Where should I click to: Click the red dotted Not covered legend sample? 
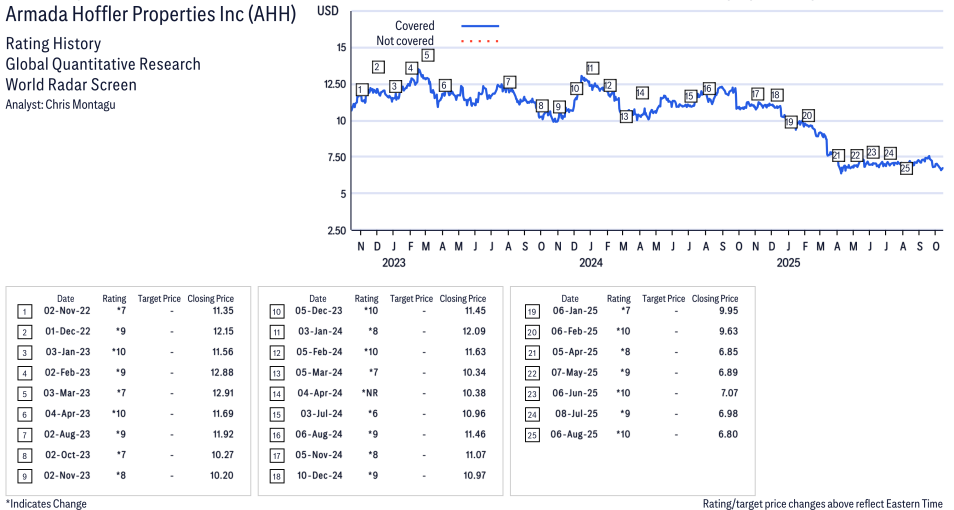click(x=480, y=41)
